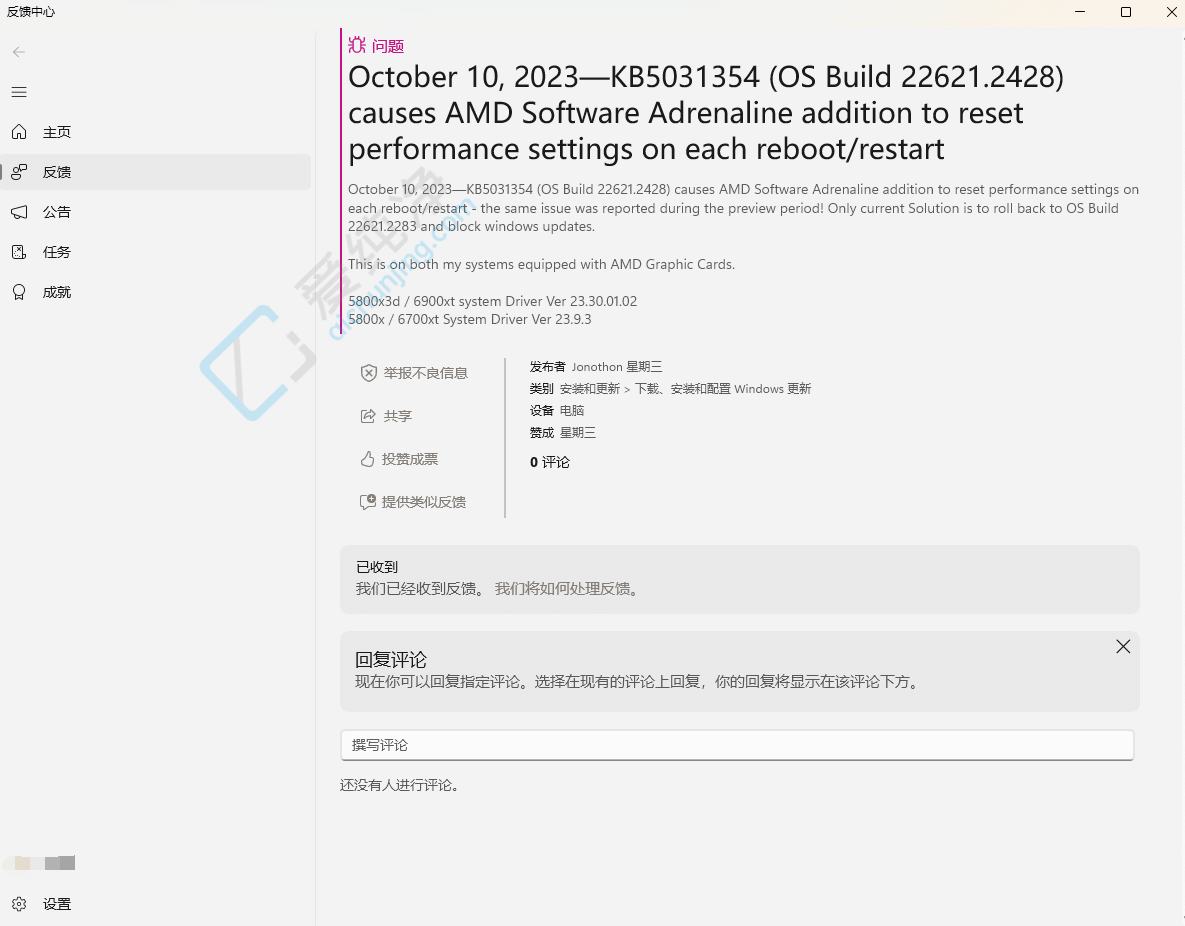Go to the 主页 home page
This screenshot has width=1185, height=926.
(x=57, y=131)
